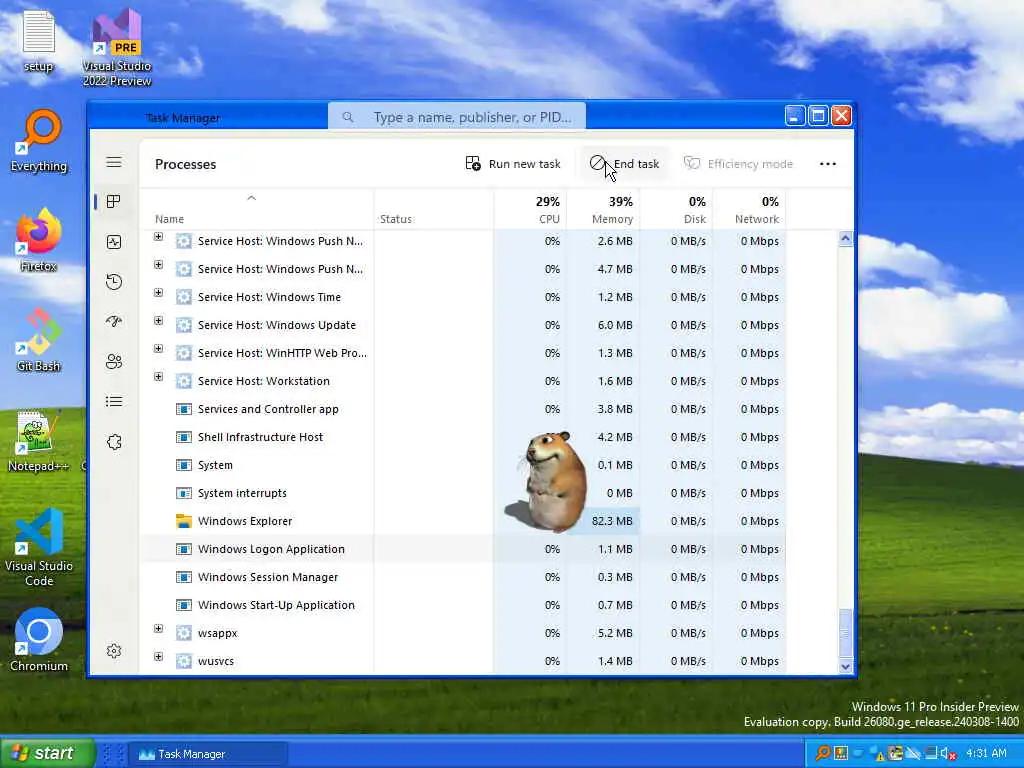The width and height of the screenshot is (1024, 768).
Task: Open setup file on the desktop
Action: coord(39,40)
